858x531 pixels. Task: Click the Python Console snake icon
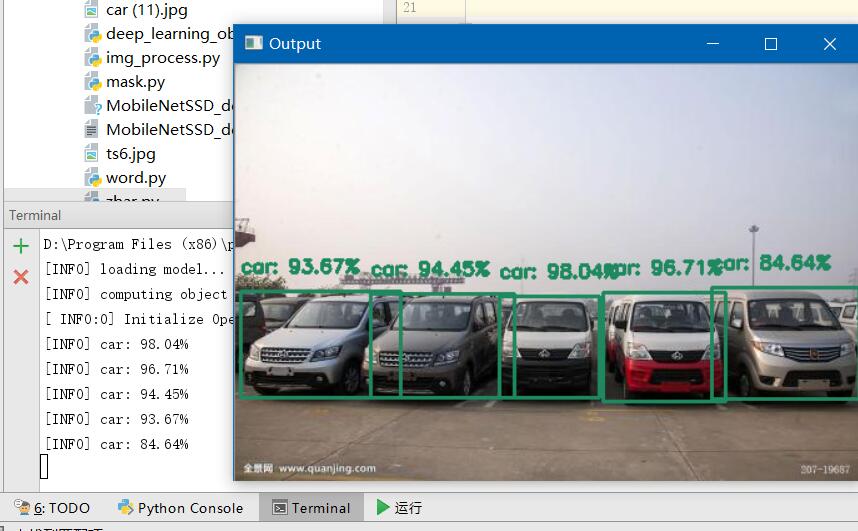coord(125,507)
